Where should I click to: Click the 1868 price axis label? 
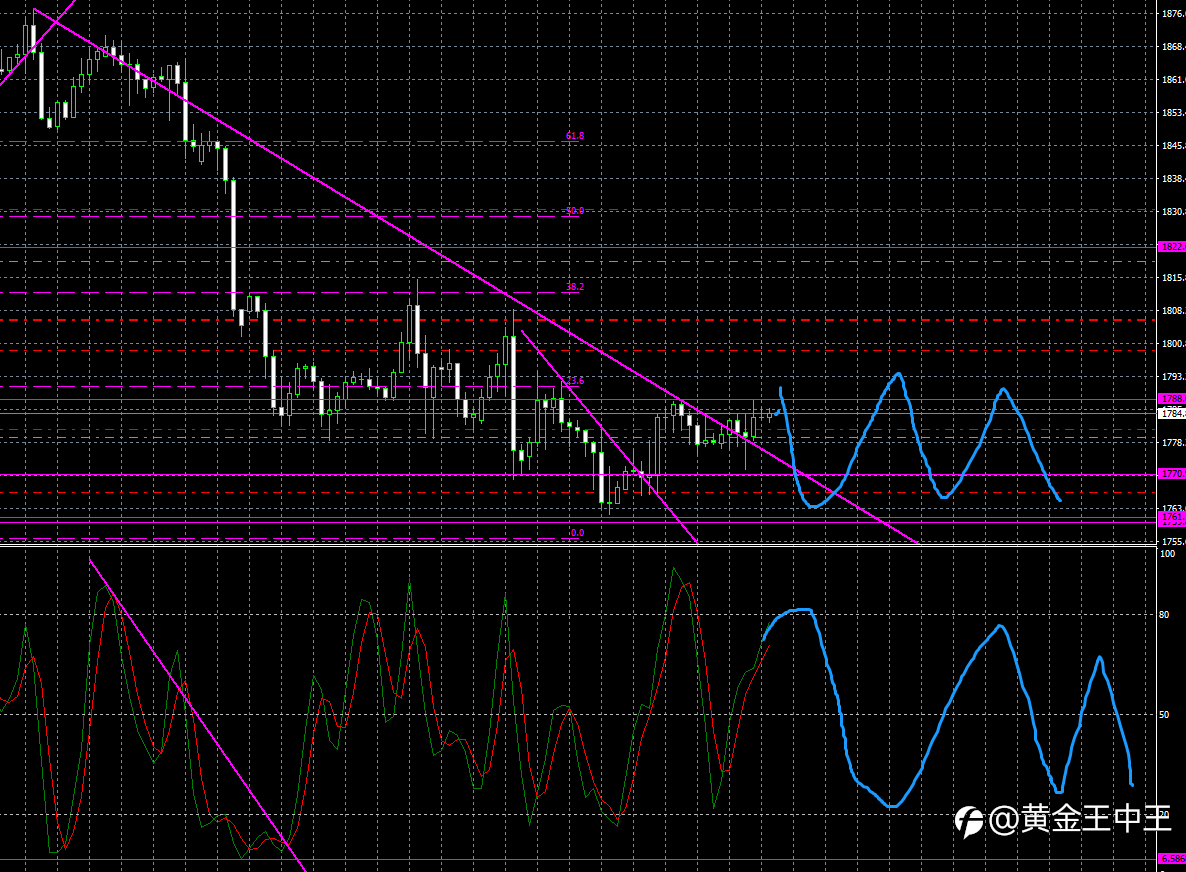pos(1173,47)
